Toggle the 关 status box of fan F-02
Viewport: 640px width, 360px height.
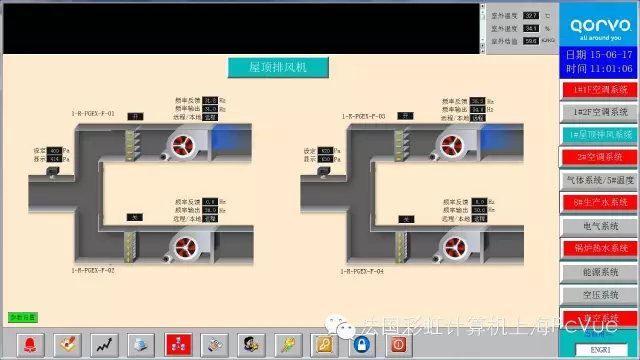[x=135, y=217]
